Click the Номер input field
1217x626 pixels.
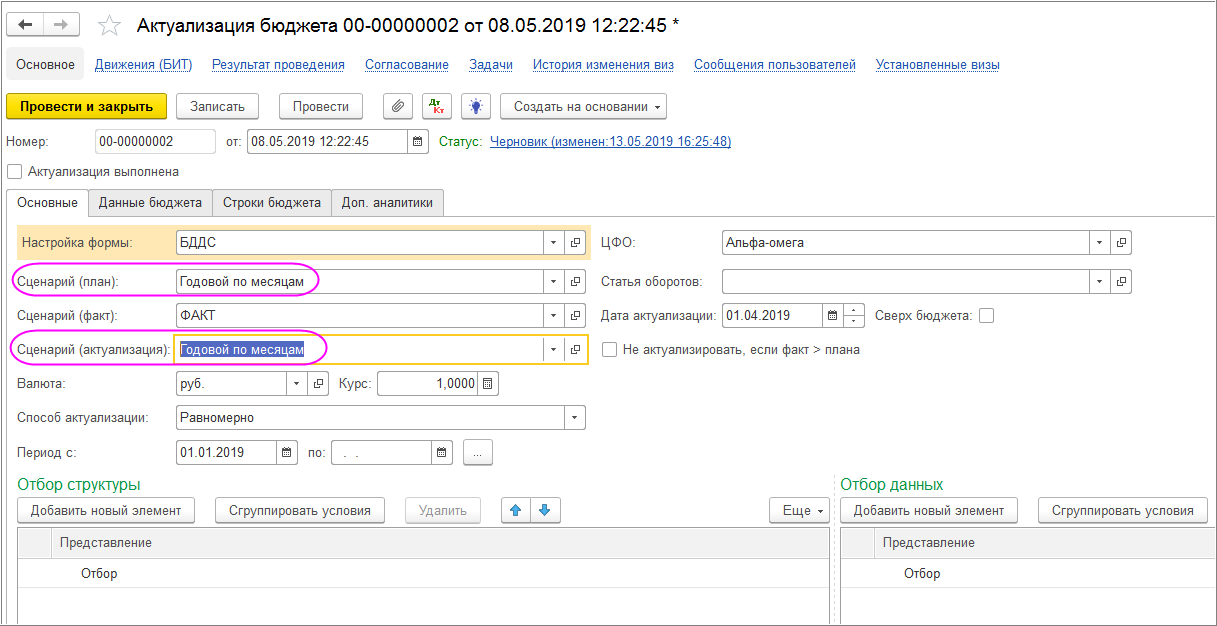[x=155, y=142]
